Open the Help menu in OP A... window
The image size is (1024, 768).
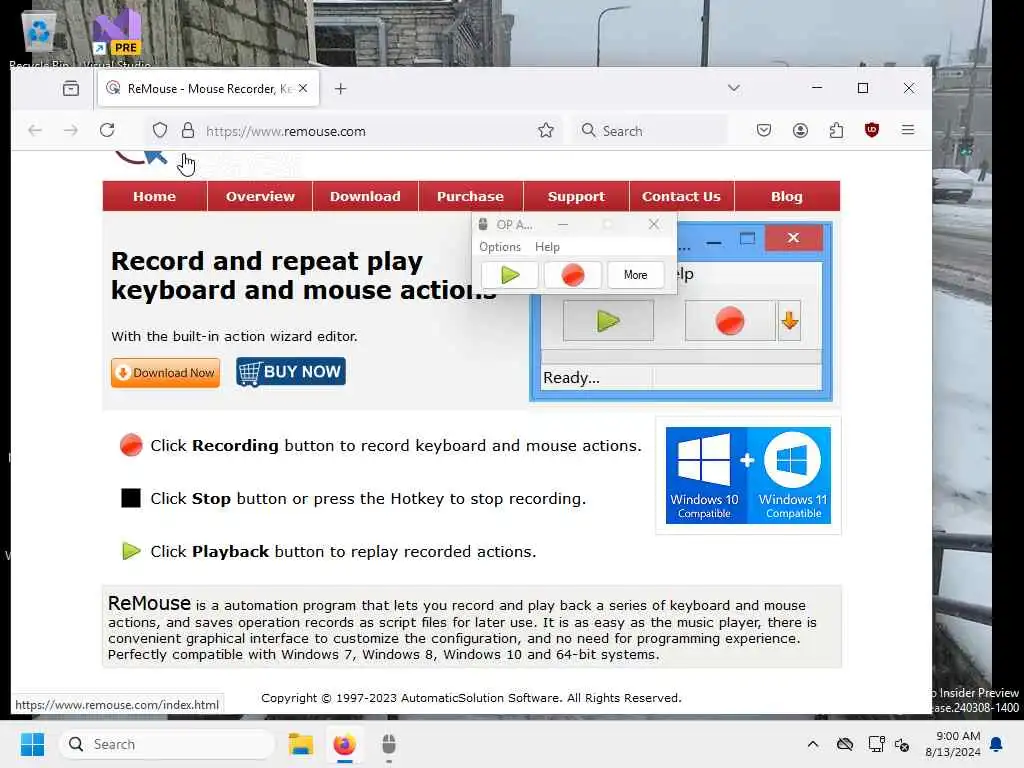547,247
